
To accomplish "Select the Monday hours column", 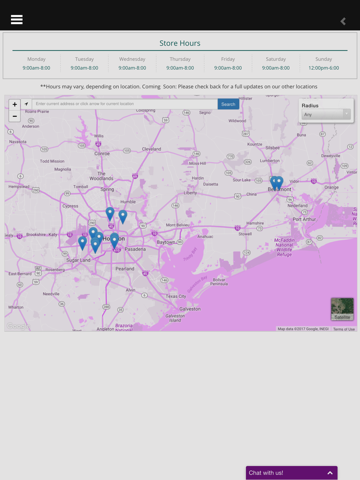I will coord(36,63).
